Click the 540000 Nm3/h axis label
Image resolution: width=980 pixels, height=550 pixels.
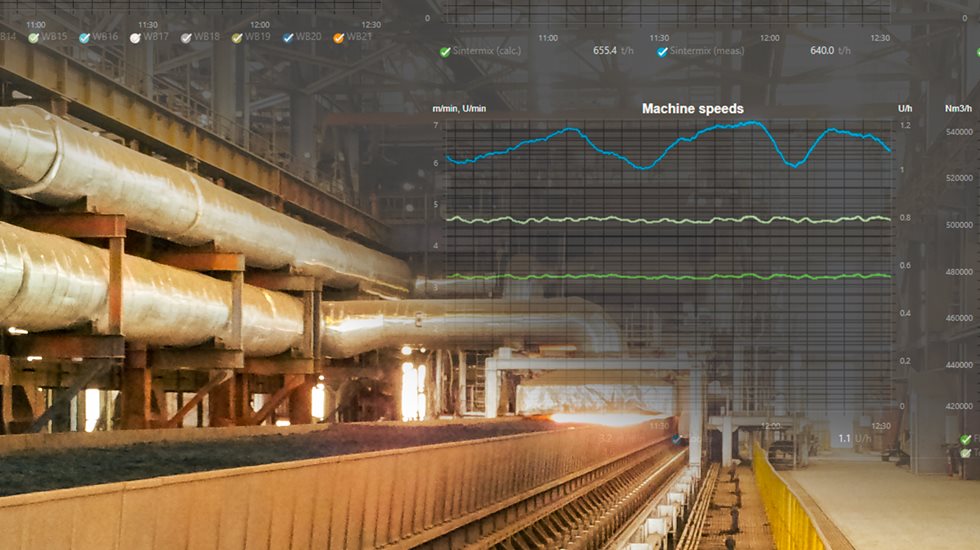(961, 132)
